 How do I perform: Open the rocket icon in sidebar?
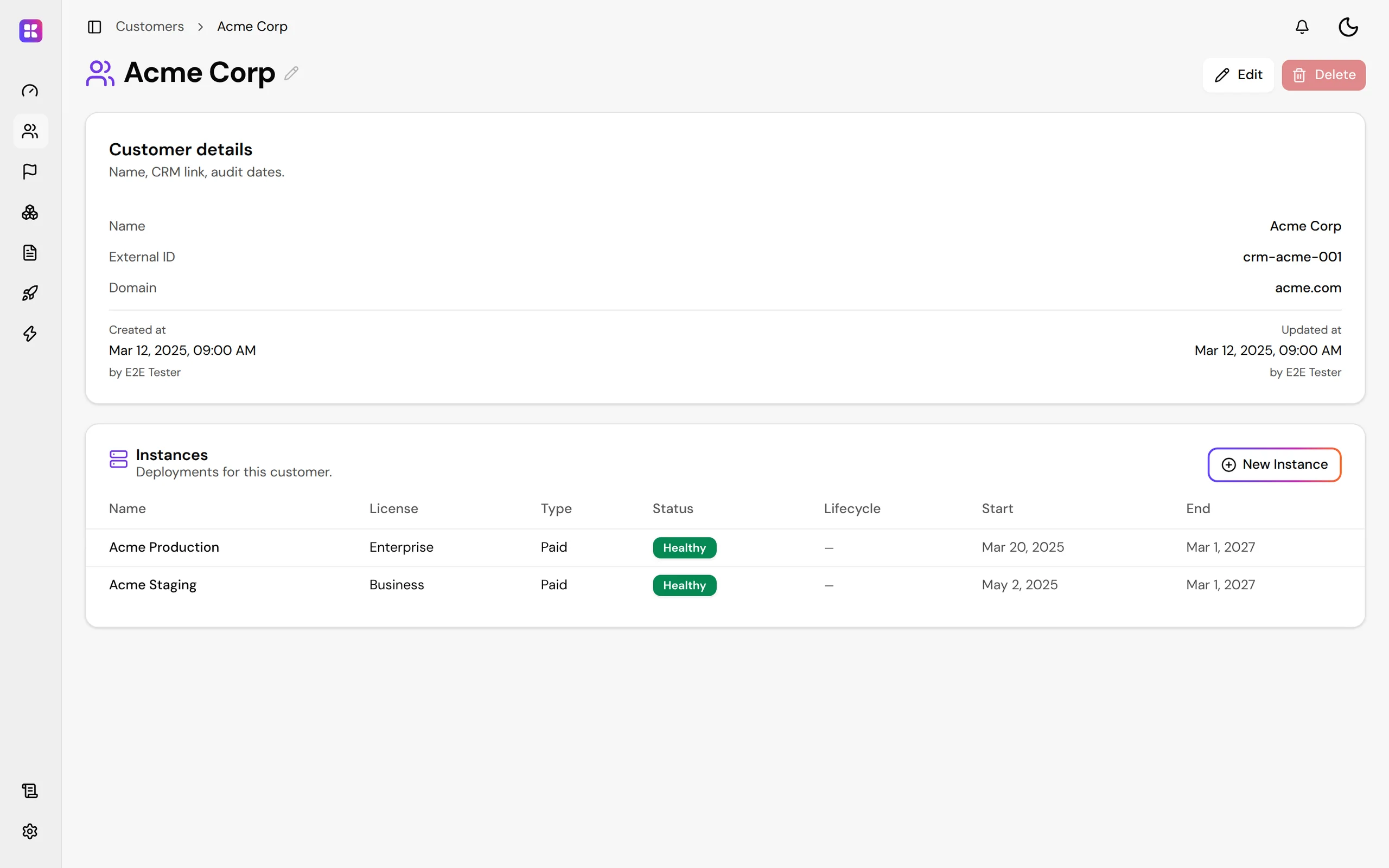pyautogui.click(x=30, y=293)
